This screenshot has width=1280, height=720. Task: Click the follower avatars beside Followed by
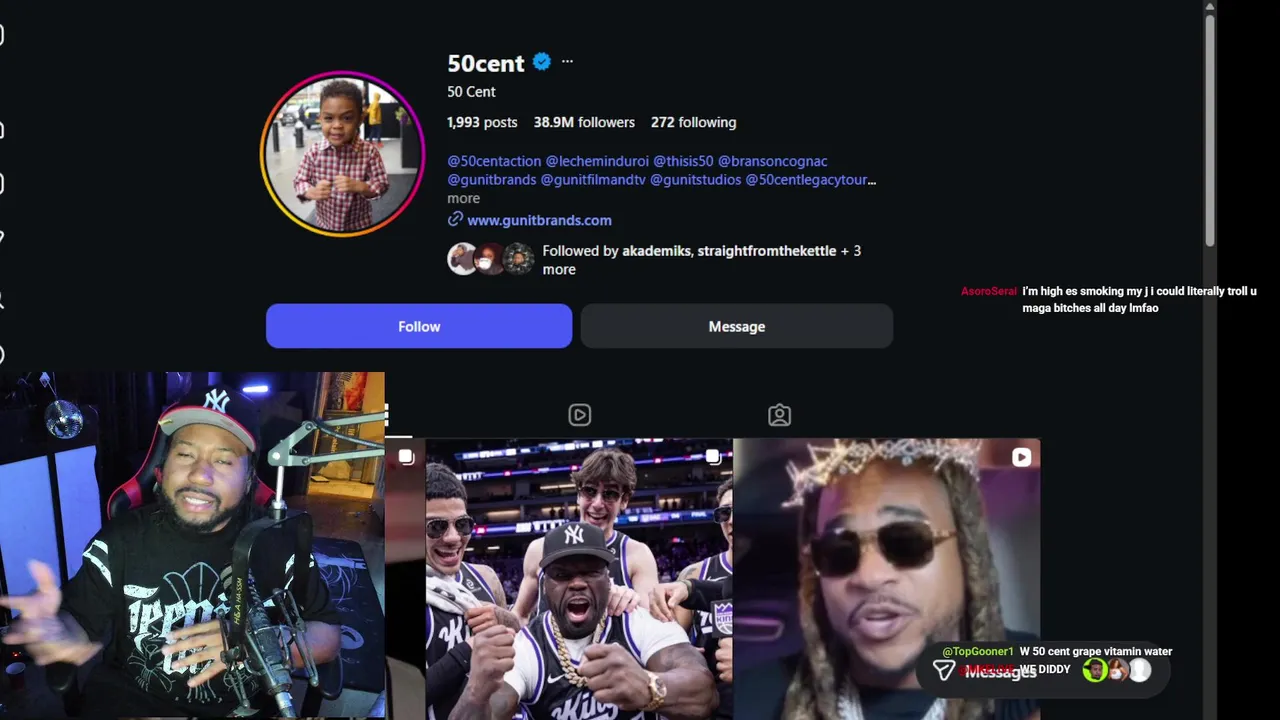[x=490, y=259]
